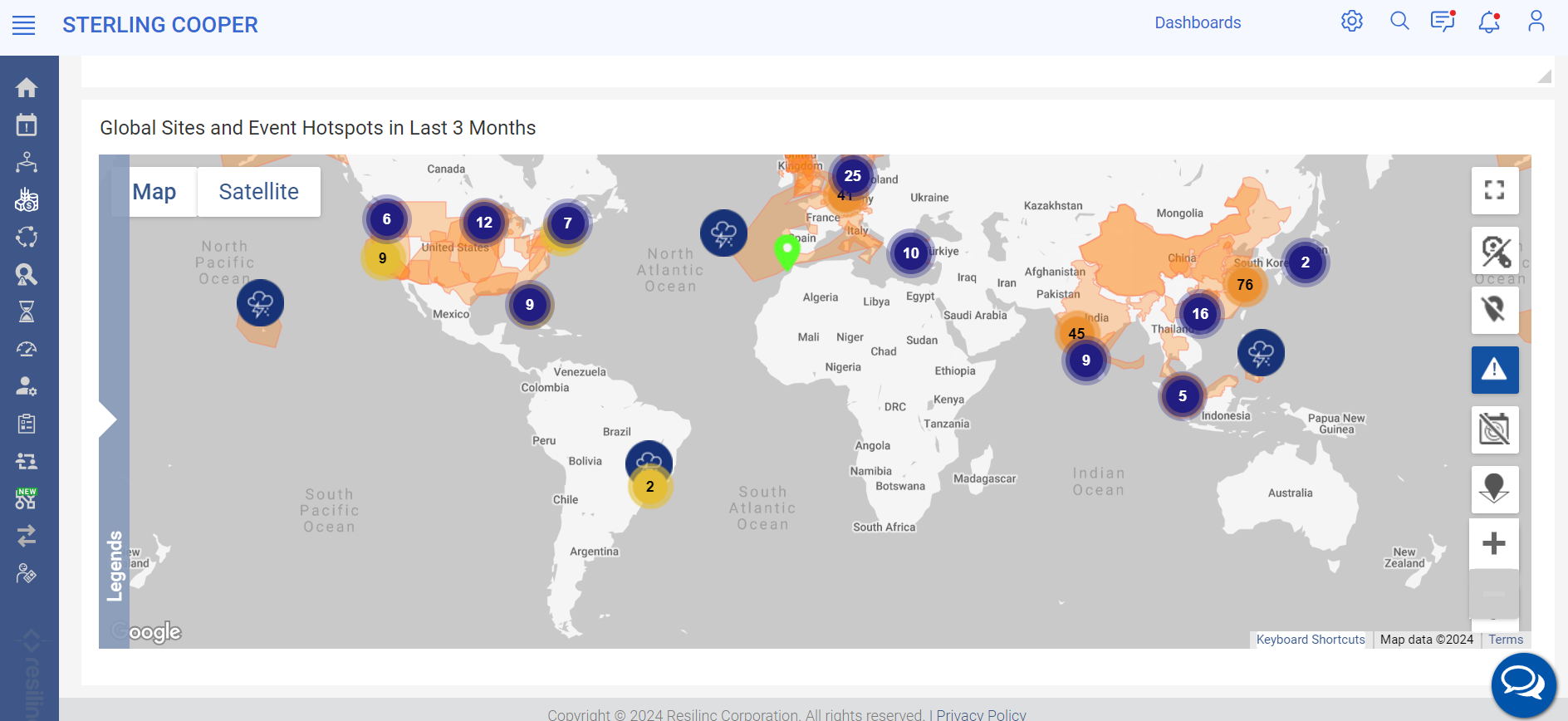Image resolution: width=1568 pixels, height=721 pixels.
Task: Open cluster 12 over United States
Action: click(x=484, y=222)
